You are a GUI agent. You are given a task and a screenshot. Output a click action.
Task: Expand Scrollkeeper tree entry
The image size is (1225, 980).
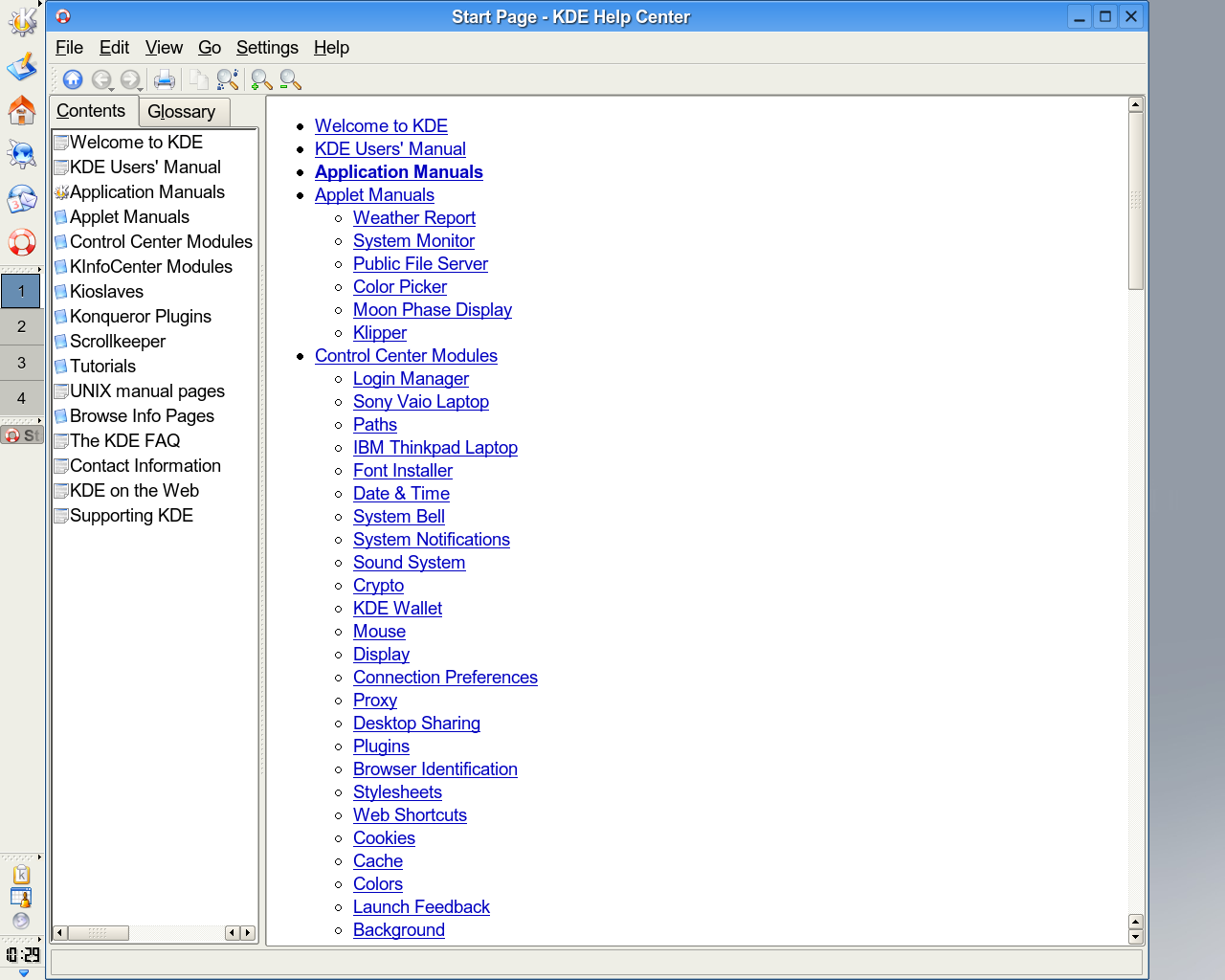pos(109,342)
